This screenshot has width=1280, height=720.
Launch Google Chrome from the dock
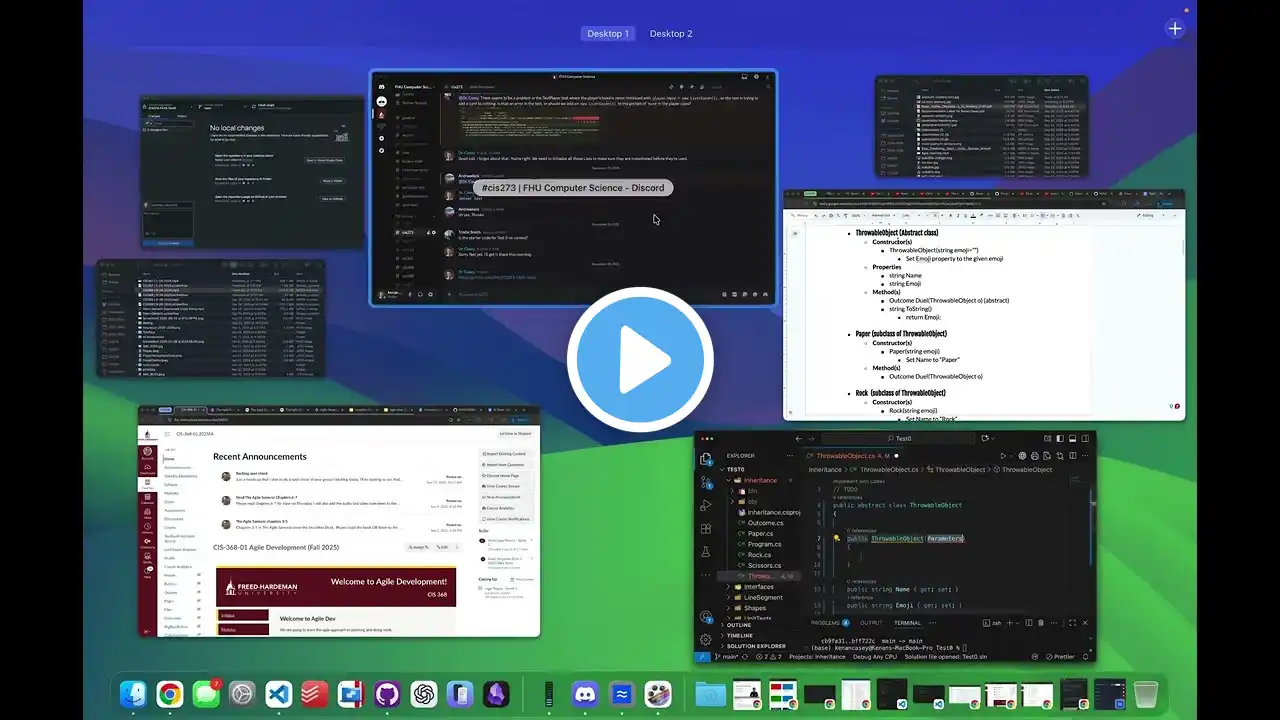[x=170, y=694]
